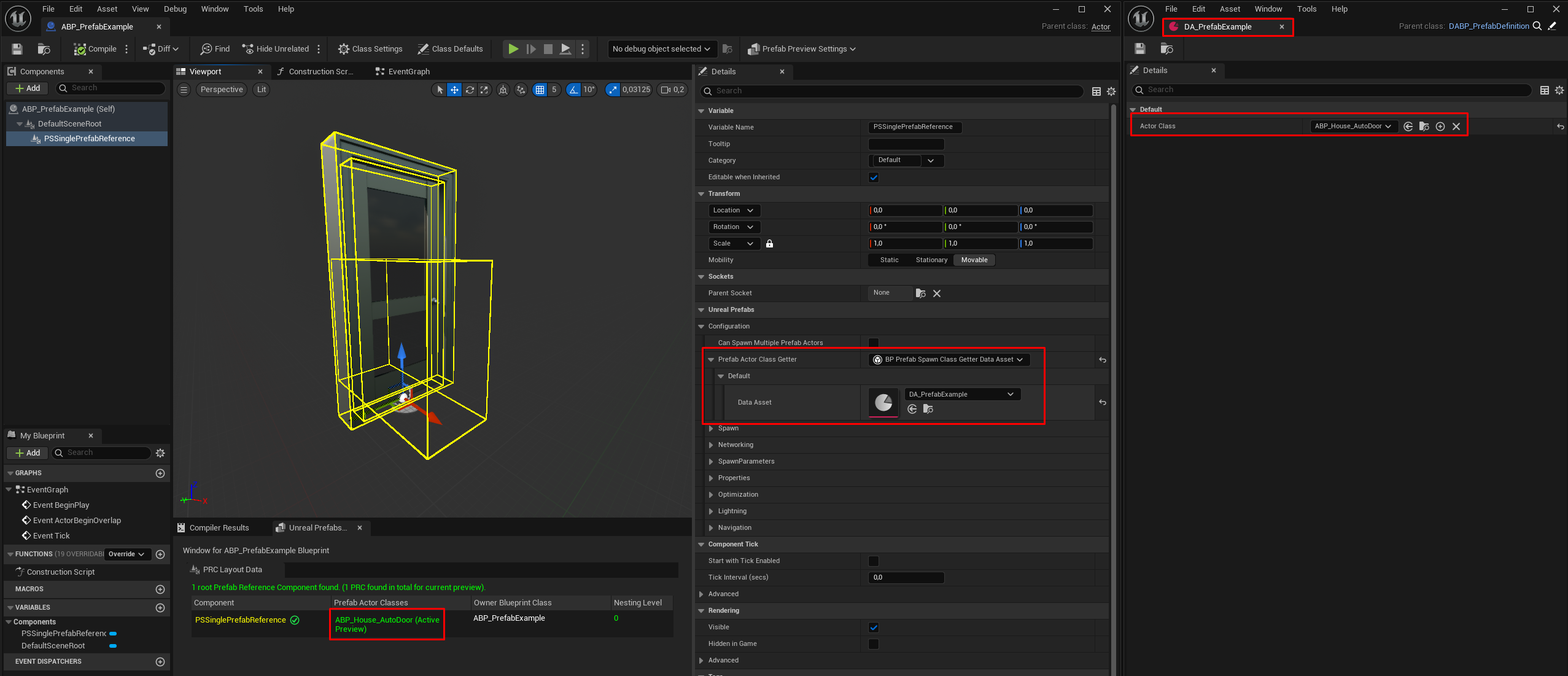Open the Location type dropdown
This screenshot has width=1568, height=676.
(x=734, y=211)
